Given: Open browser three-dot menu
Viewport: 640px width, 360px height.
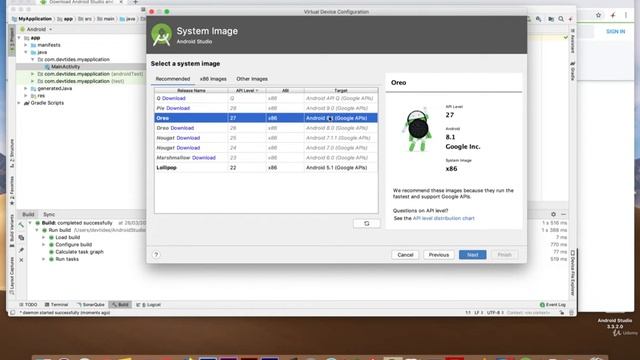Looking at the screenshot, I should click(626, 15).
